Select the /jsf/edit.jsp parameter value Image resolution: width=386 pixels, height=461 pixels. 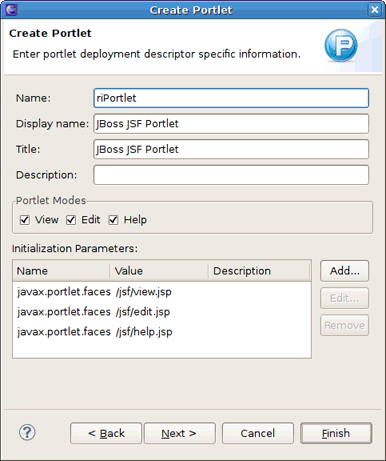point(143,312)
